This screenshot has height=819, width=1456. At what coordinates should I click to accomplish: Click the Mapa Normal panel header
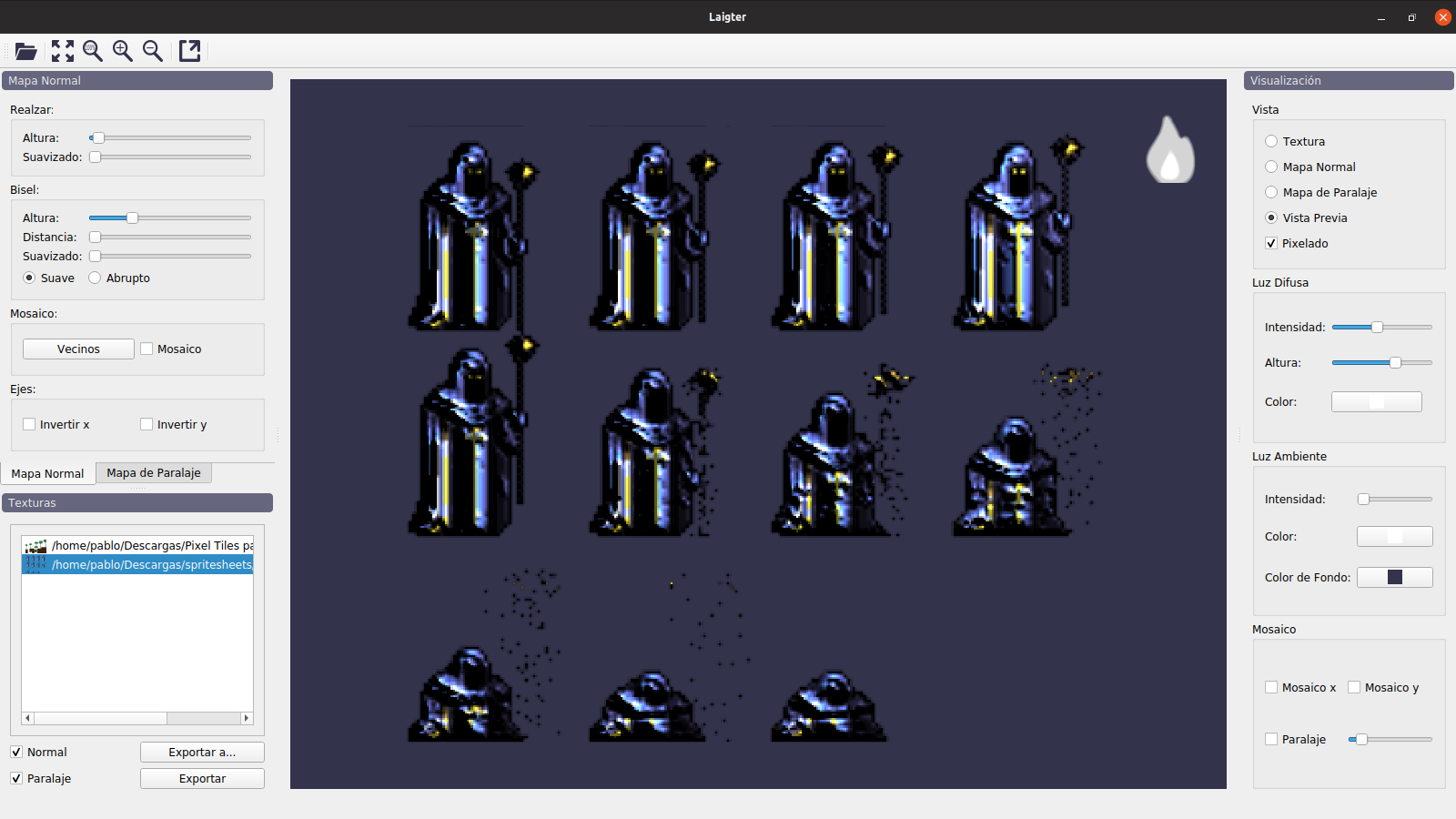pos(137,81)
